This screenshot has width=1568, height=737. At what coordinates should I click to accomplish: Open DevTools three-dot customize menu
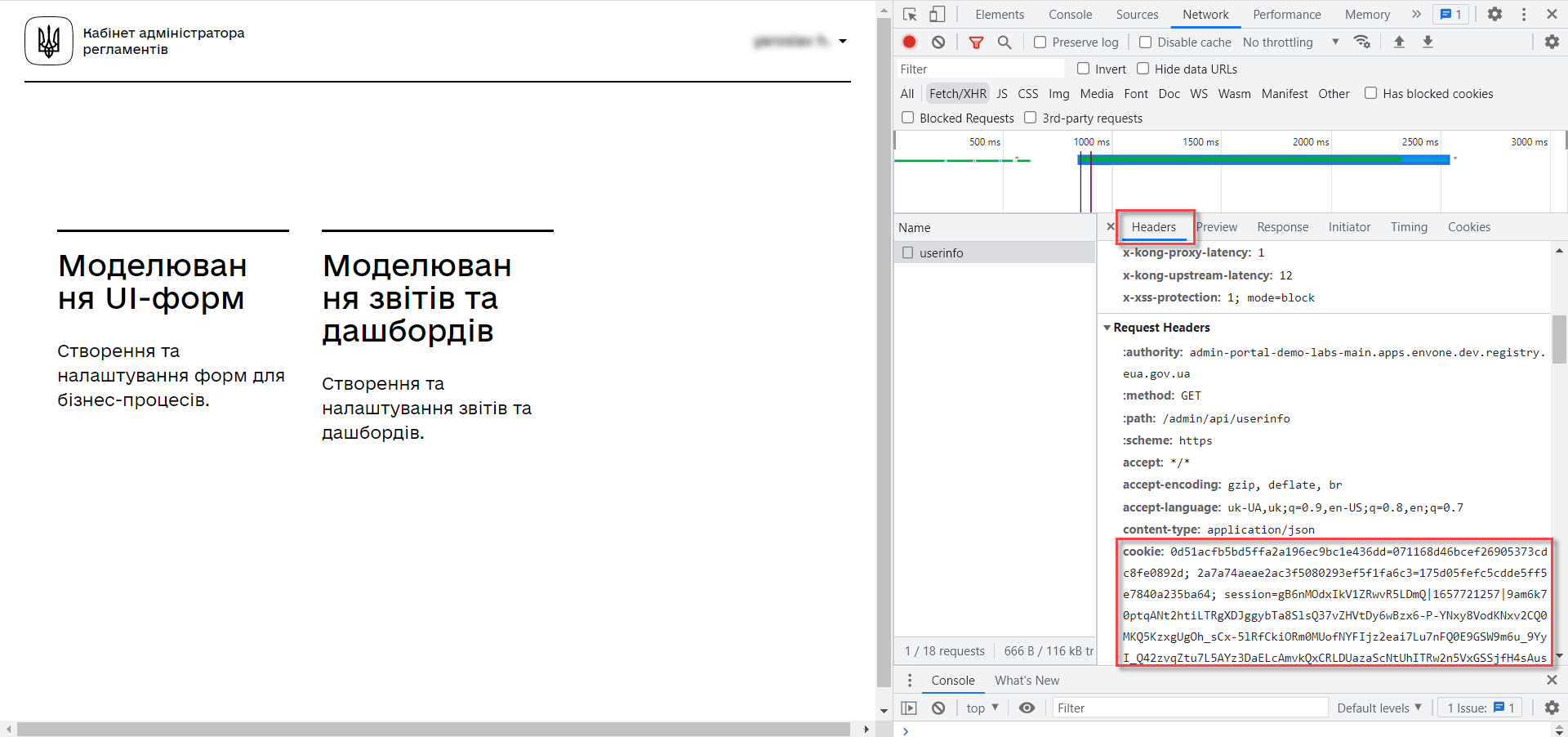click(1524, 14)
